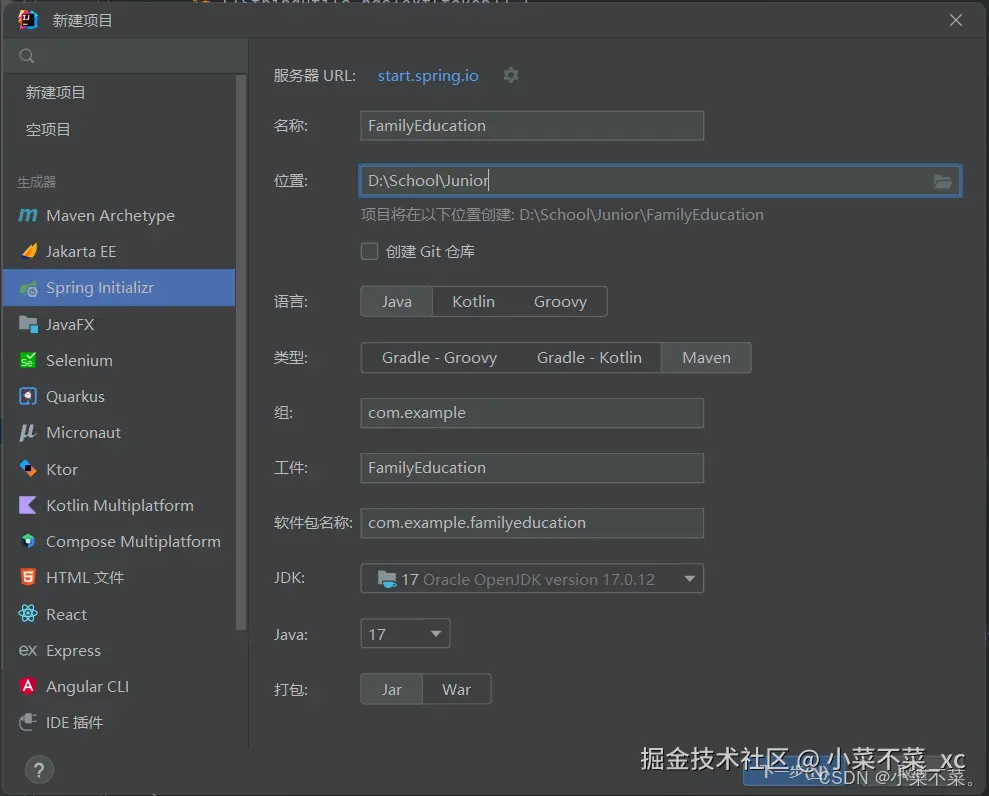Open the start.spring.io server link
This screenshot has width=989, height=796.
[x=428, y=76]
